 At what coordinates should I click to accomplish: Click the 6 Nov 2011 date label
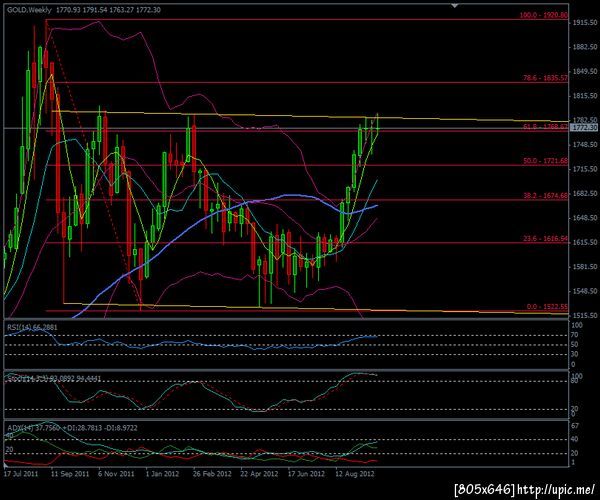tap(116, 474)
